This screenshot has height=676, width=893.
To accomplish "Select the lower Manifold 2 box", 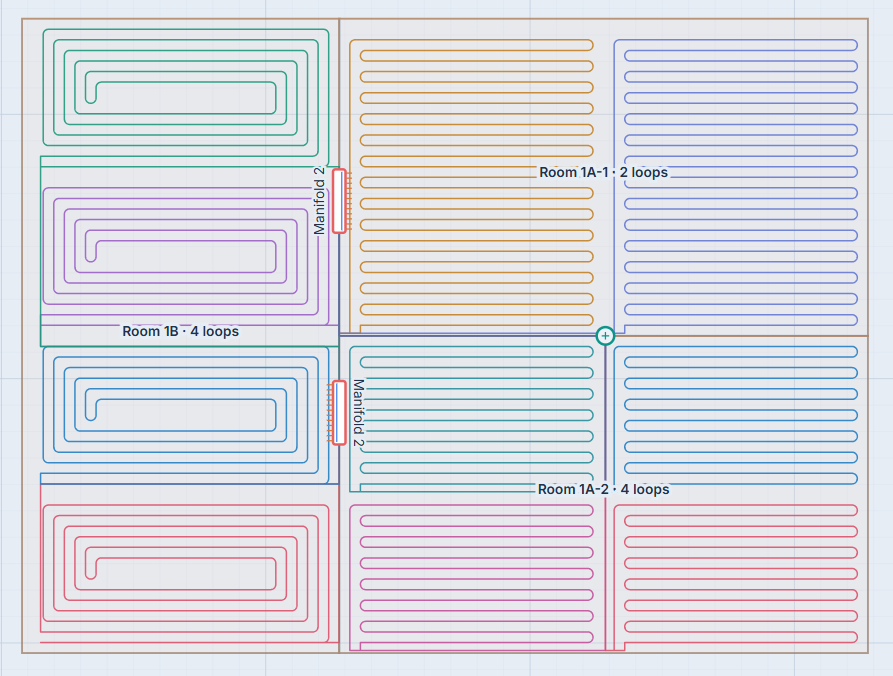I will 339,413.
